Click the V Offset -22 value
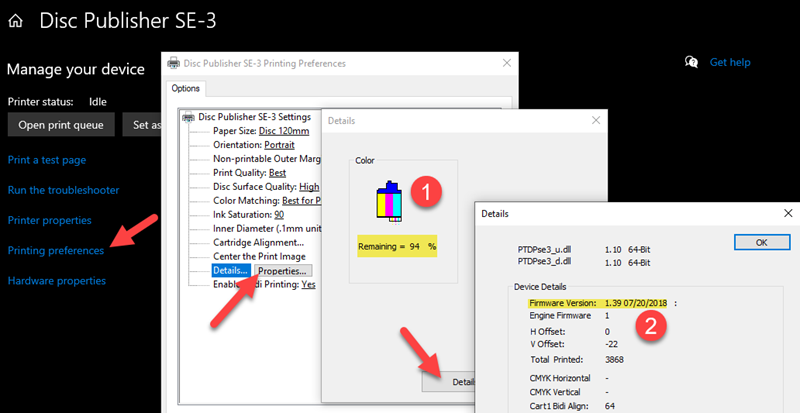This screenshot has height=413, width=800. pos(613,344)
